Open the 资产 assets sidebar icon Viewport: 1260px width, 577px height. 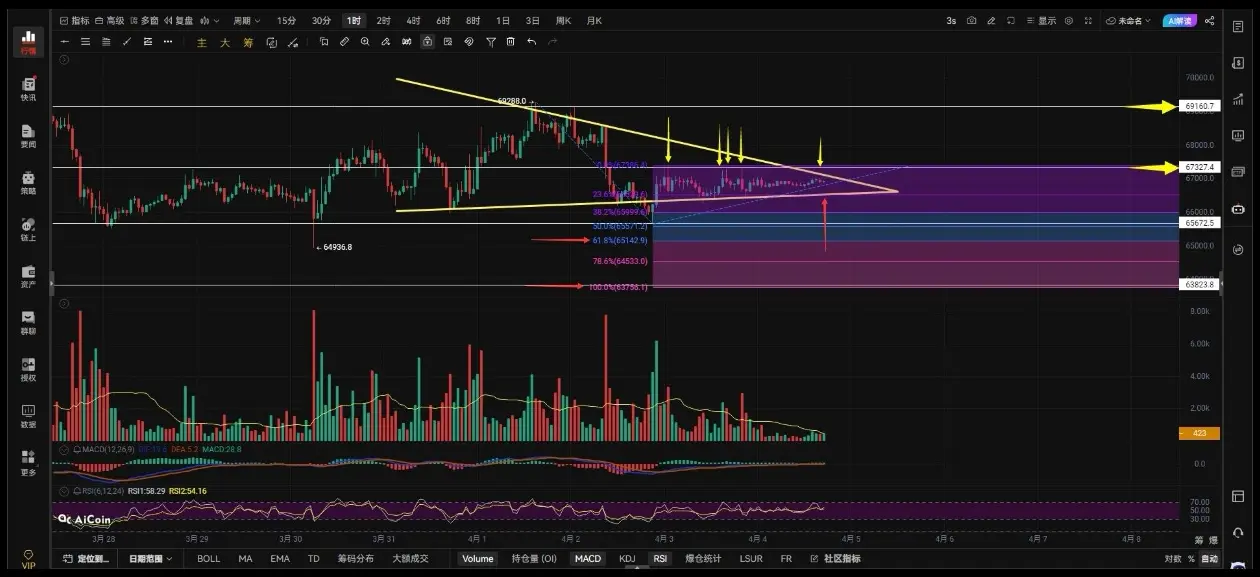[x=28, y=276]
